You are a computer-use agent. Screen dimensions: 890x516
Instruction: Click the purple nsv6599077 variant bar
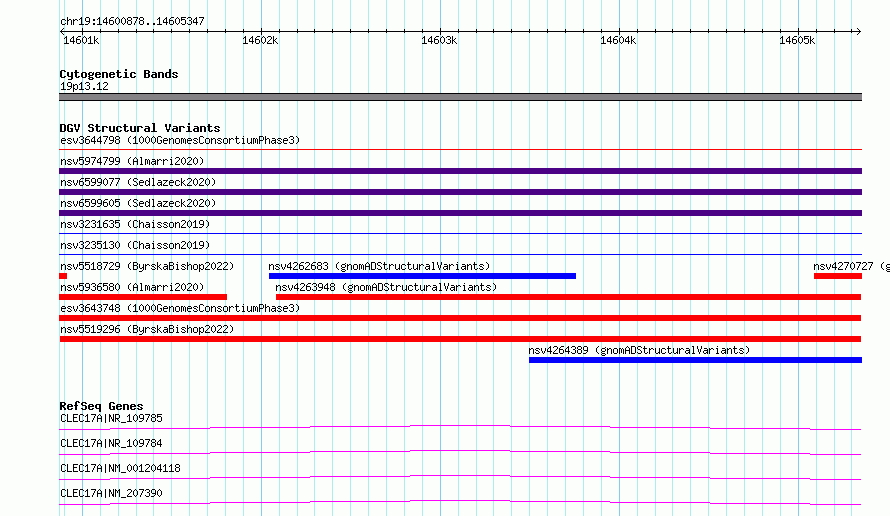460,192
